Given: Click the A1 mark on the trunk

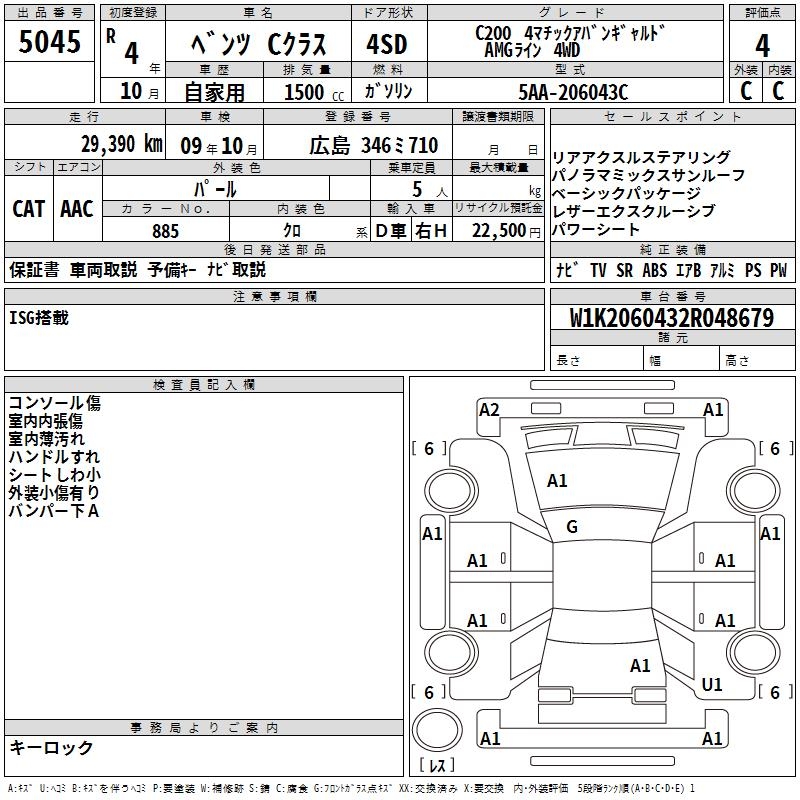Looking at the screenshot, I should pyautogui.click(x=640, y=665).
